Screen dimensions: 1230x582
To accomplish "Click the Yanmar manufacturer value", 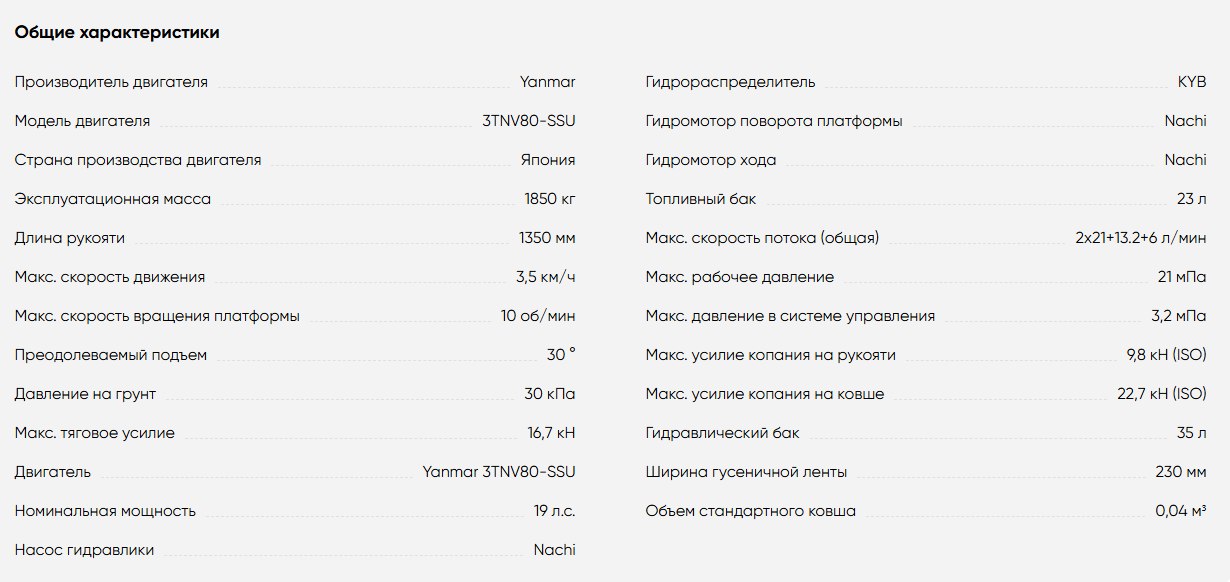I will 548,82.
